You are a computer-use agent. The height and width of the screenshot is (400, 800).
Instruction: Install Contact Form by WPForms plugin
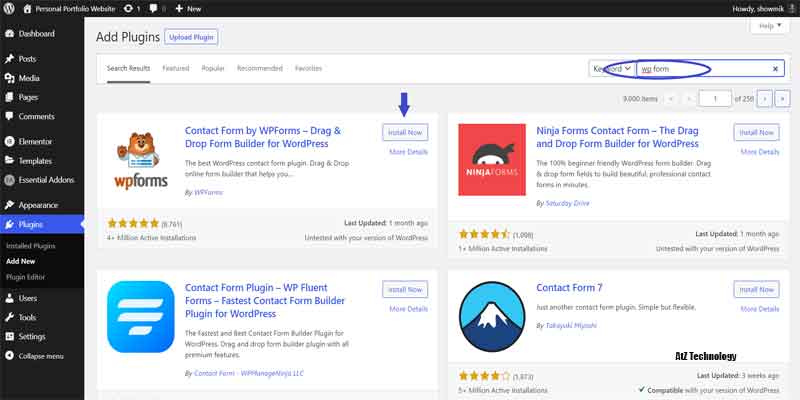405,132
